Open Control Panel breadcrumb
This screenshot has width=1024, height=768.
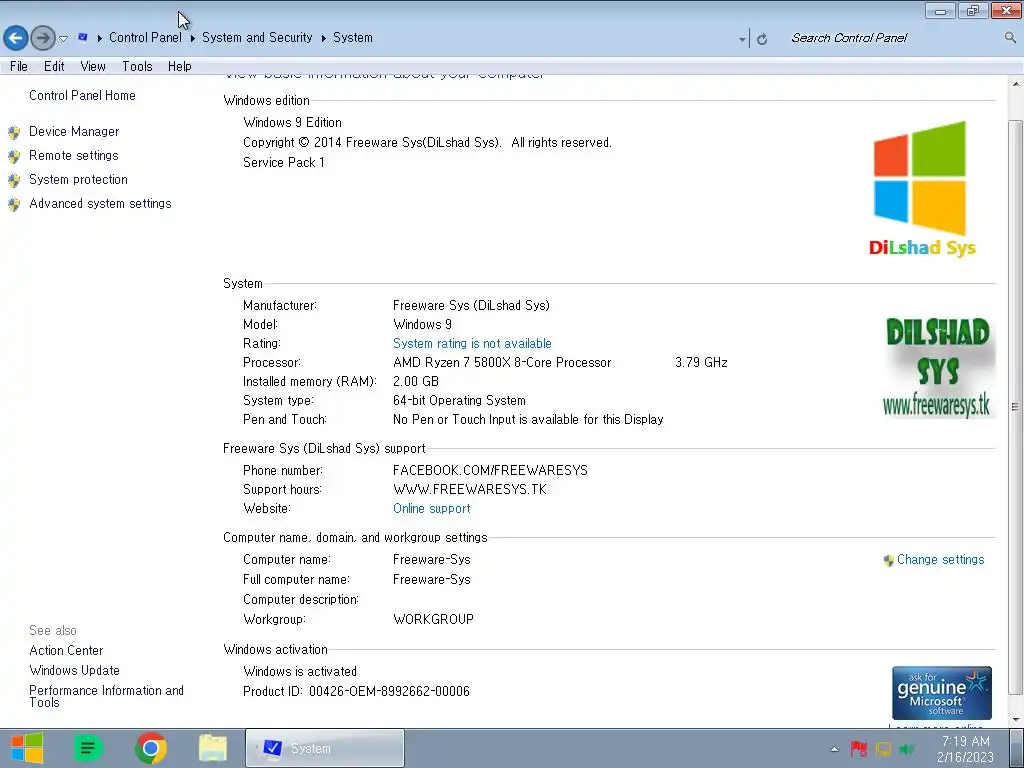pos(145,37)
